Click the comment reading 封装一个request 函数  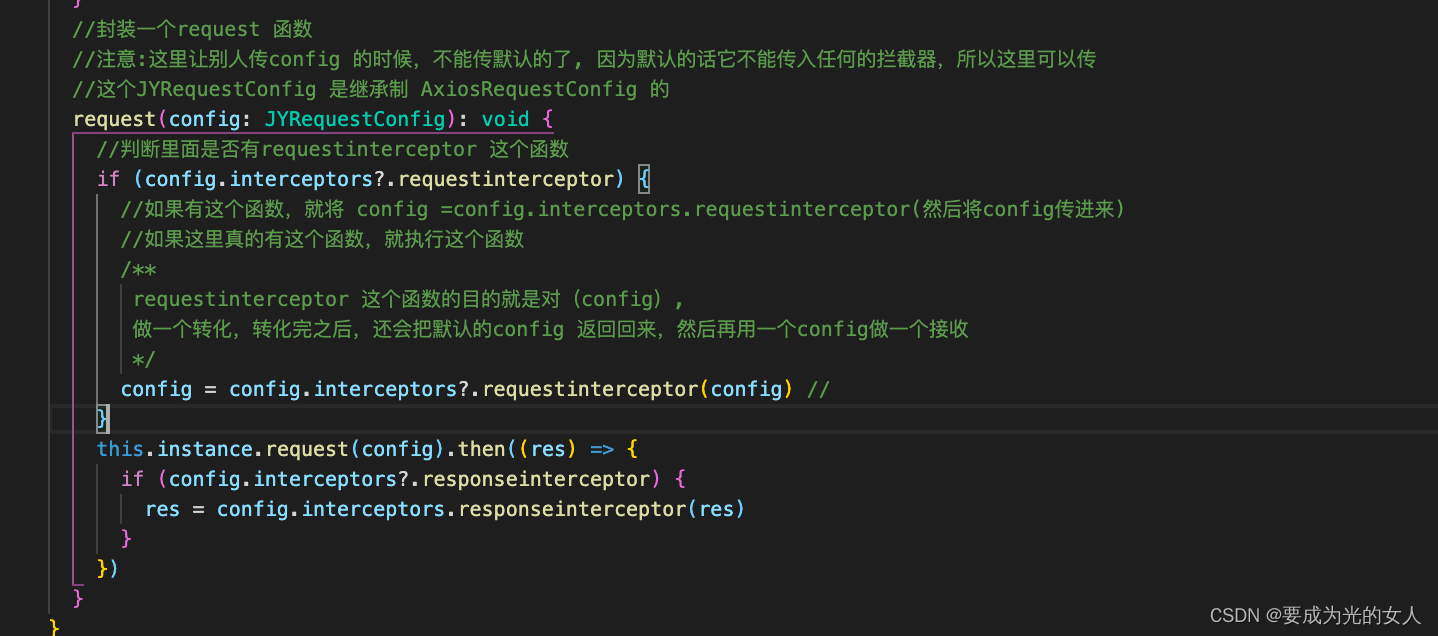click(192, 29)
